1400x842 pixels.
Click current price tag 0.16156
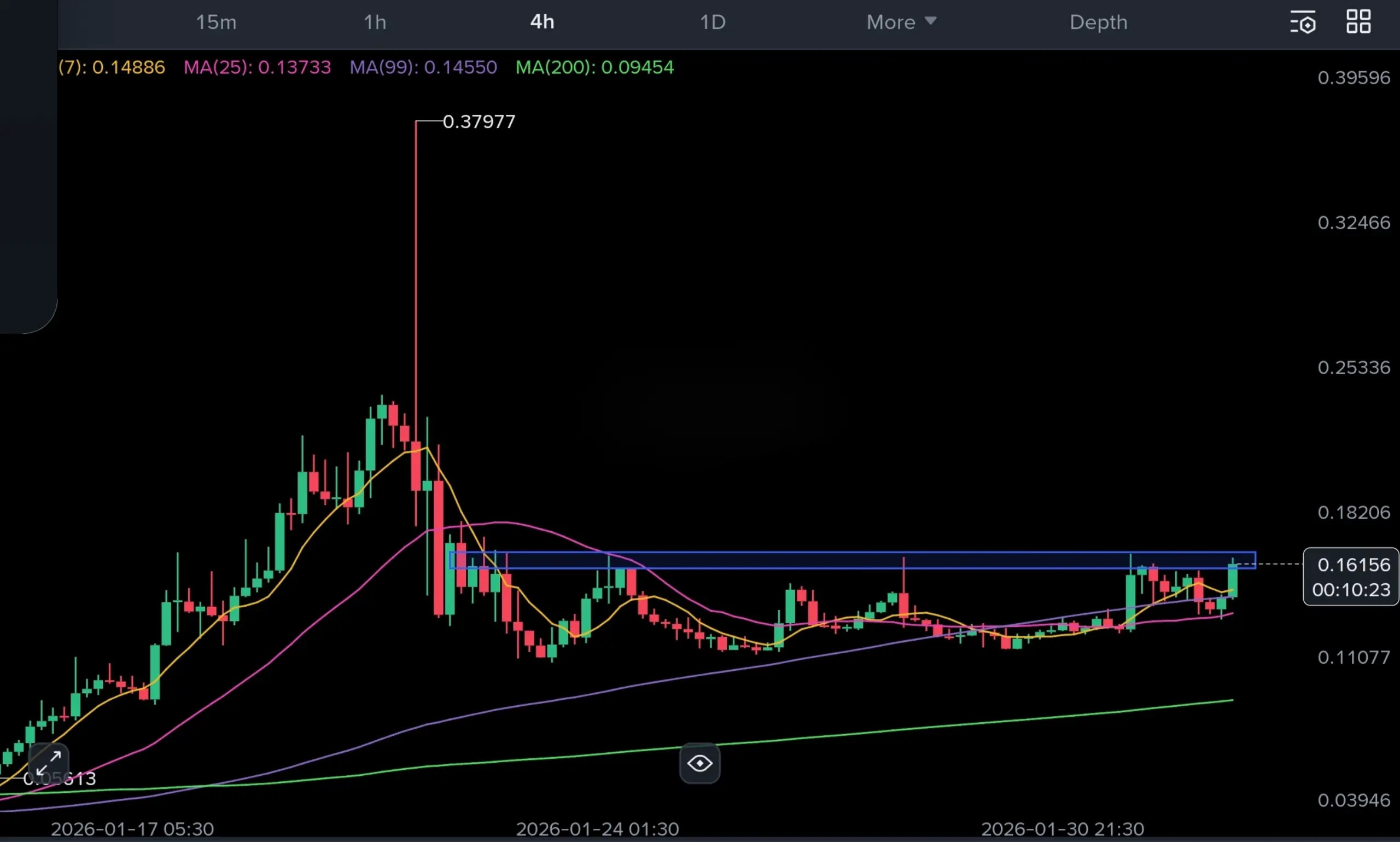coord(1353,565)
